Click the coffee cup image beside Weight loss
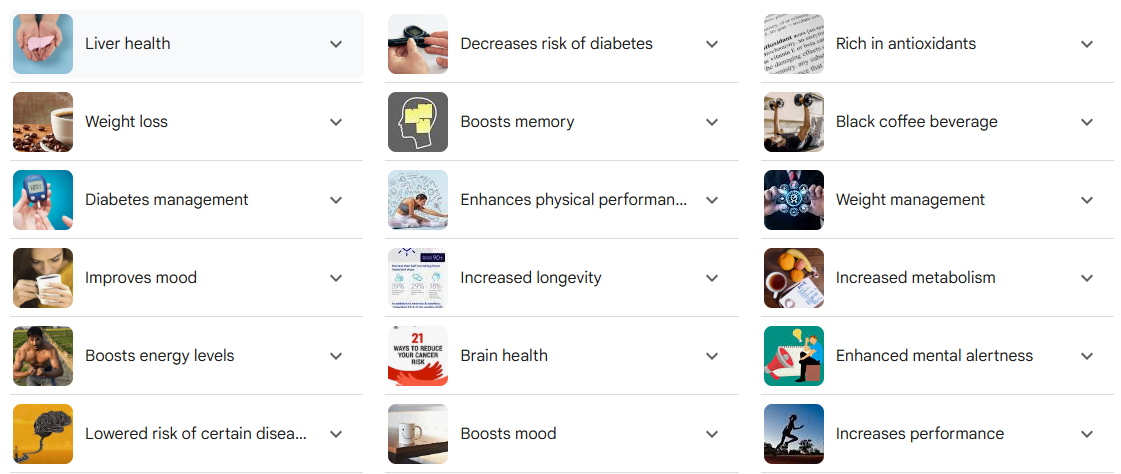Viewport: 1121px width, 474px height. 43,122
